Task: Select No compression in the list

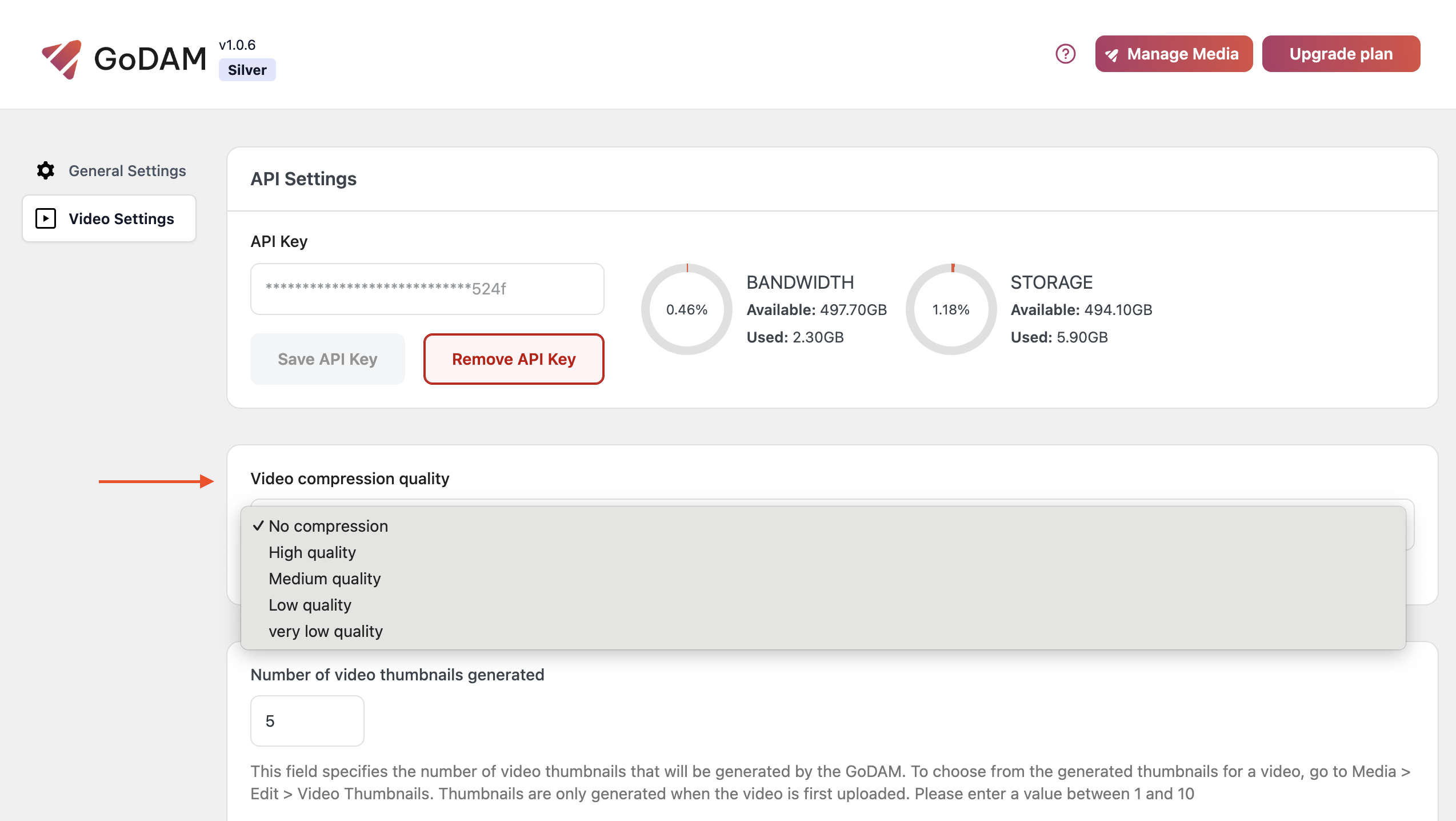Action: click(x=328, y=526)
